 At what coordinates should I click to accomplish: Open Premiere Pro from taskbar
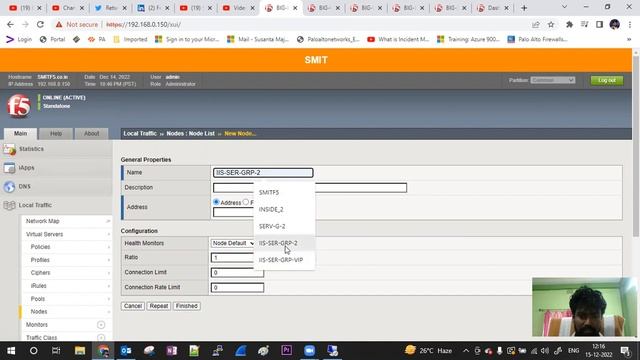coord(287,351)
